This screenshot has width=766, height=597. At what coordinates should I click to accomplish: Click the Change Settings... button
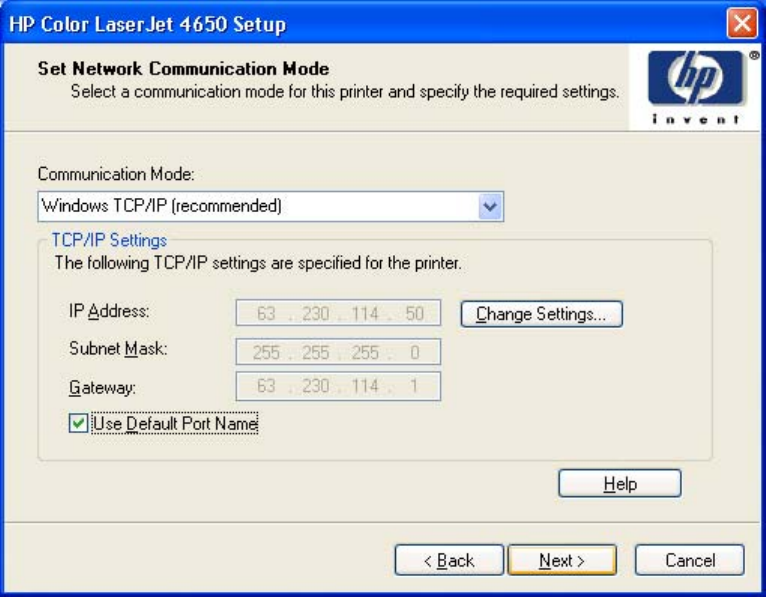click(541, 314)
